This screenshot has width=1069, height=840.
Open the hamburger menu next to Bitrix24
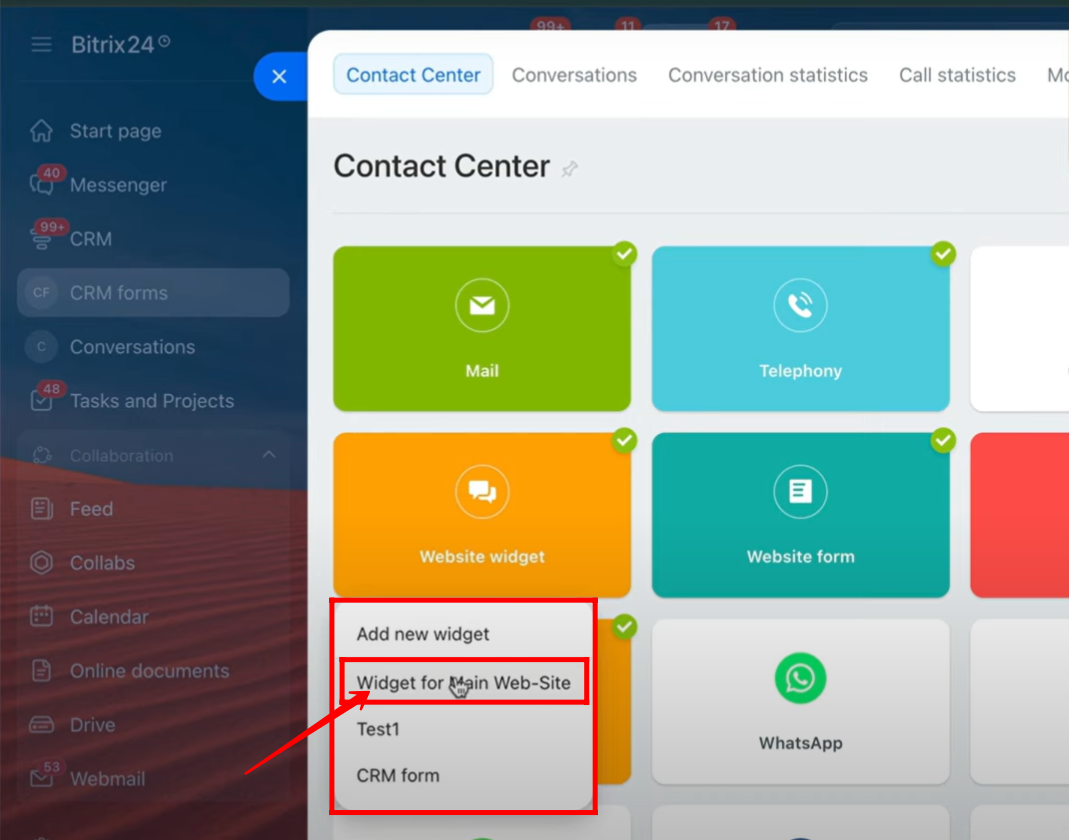pos(41,45)
